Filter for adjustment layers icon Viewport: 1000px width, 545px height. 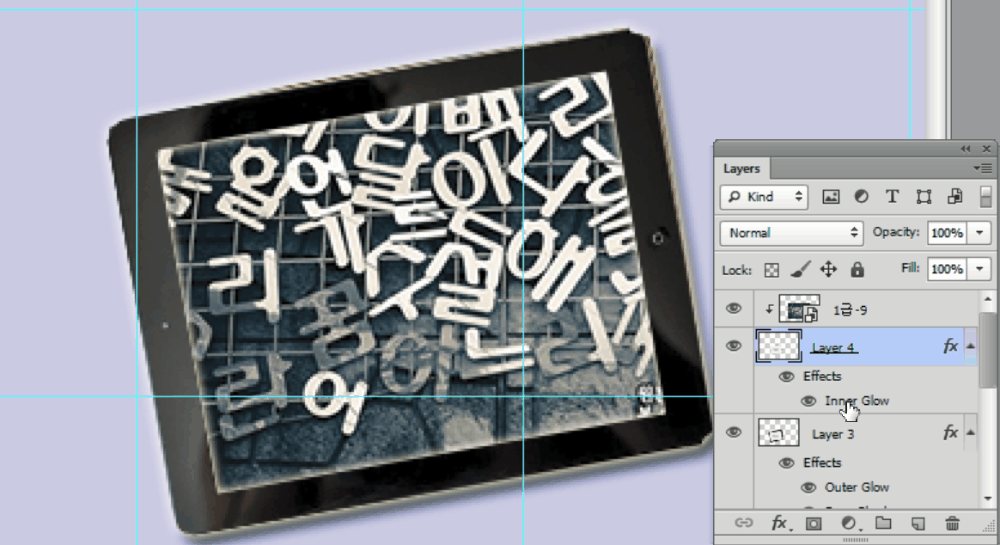(862, 197)
